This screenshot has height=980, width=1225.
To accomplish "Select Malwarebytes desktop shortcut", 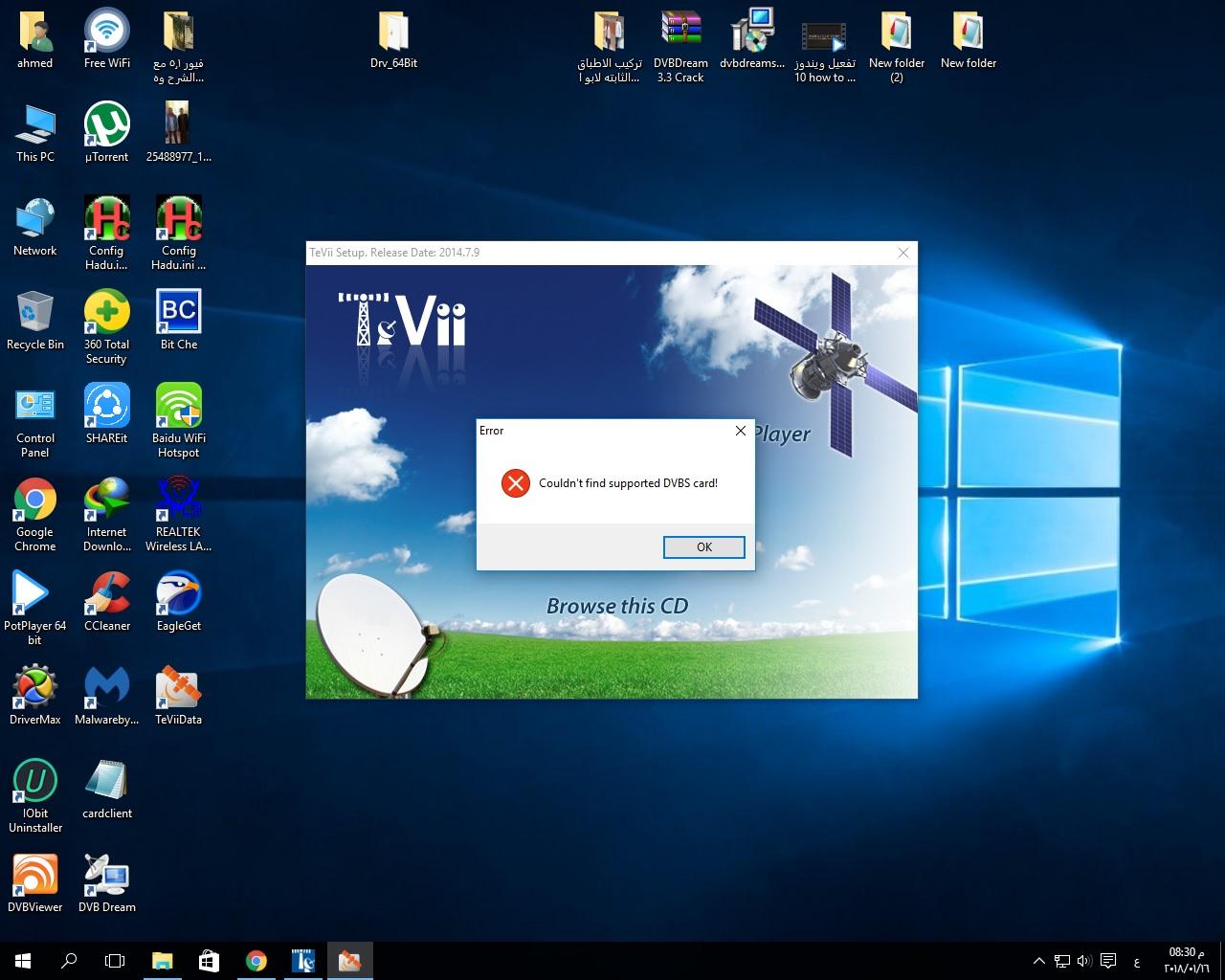I will pos(107,697).
